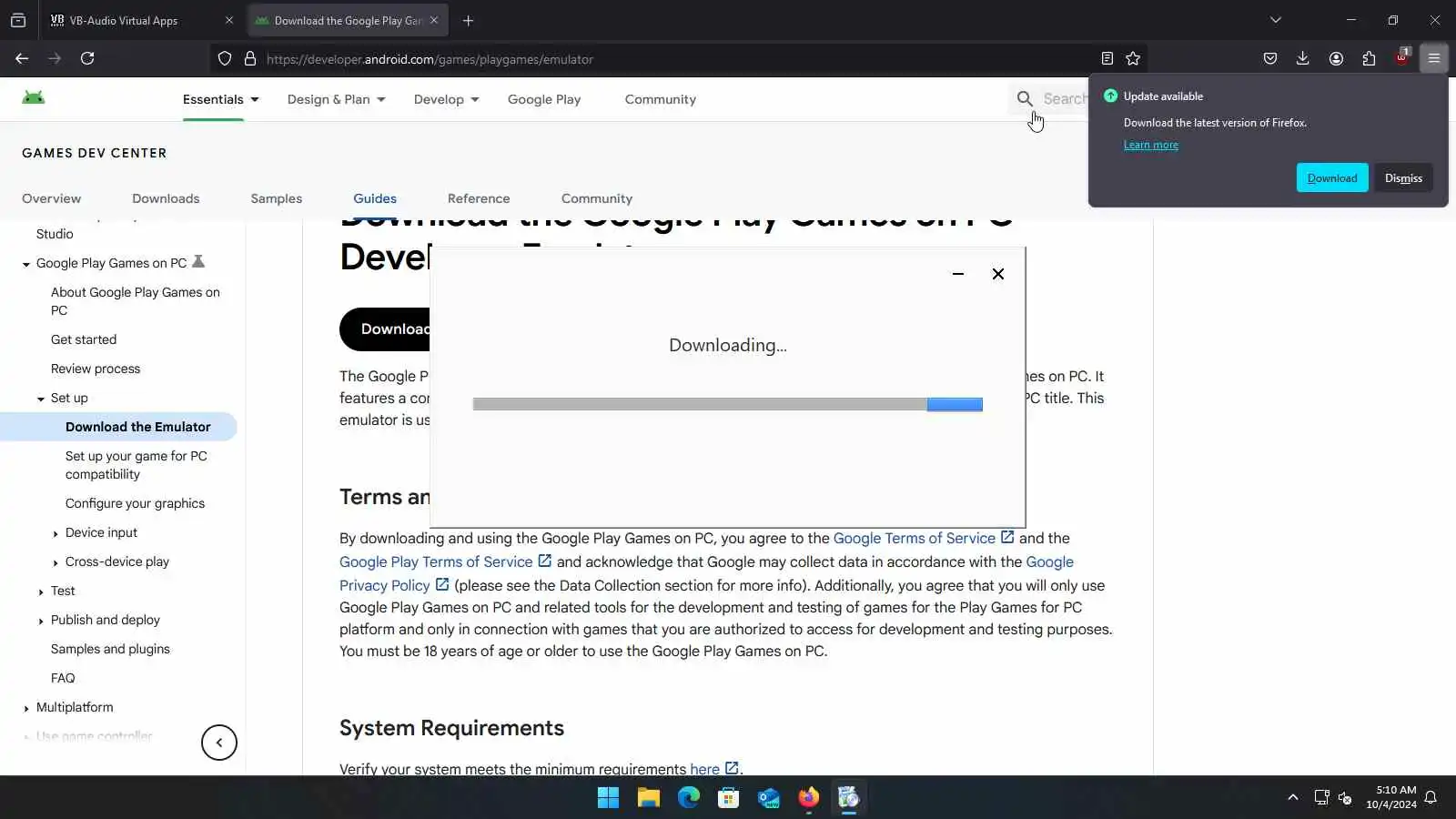Expand the Device input section
1456x819 pixels.
point(56,533)
